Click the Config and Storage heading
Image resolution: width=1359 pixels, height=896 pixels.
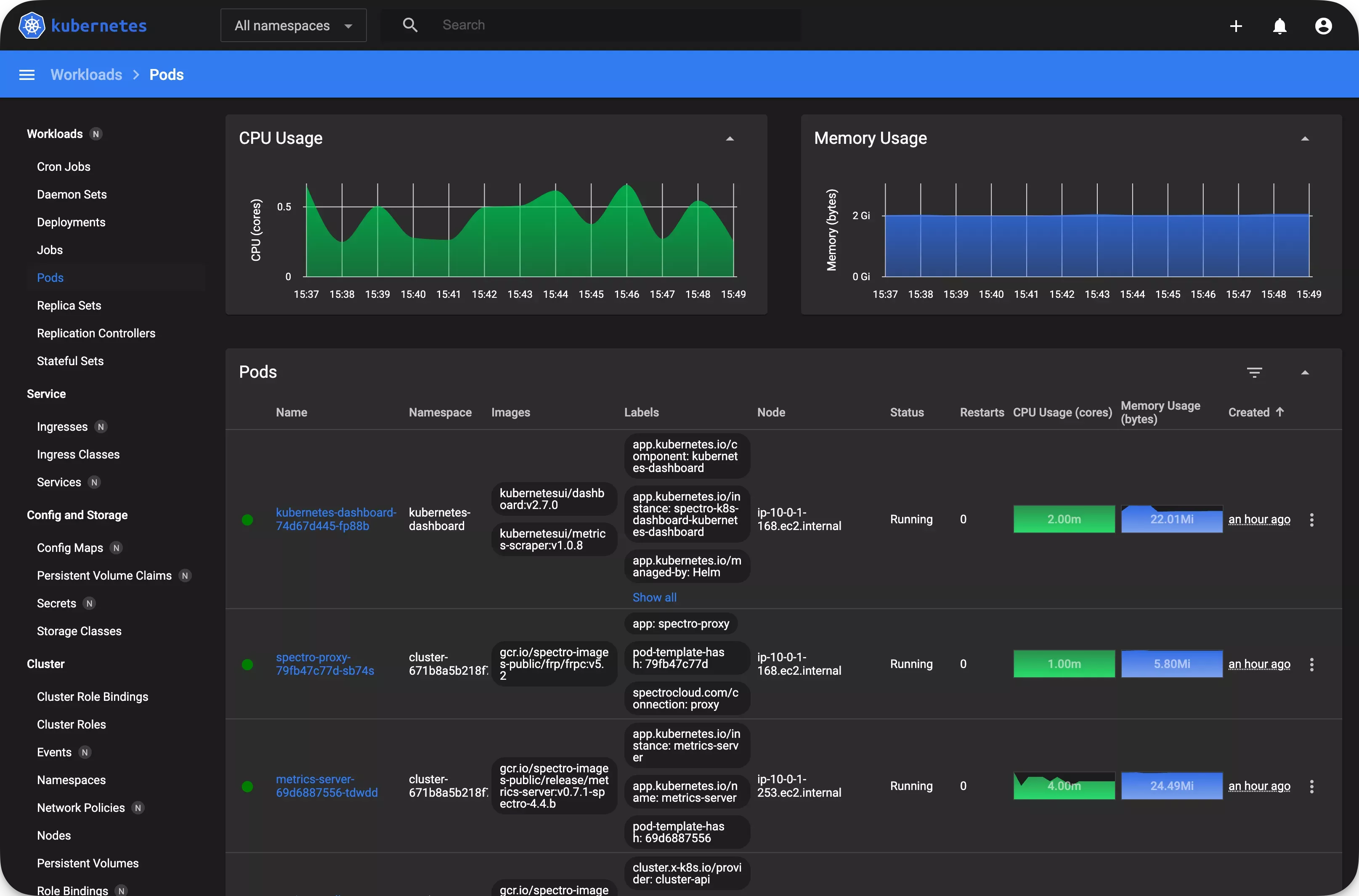(77, 515)
